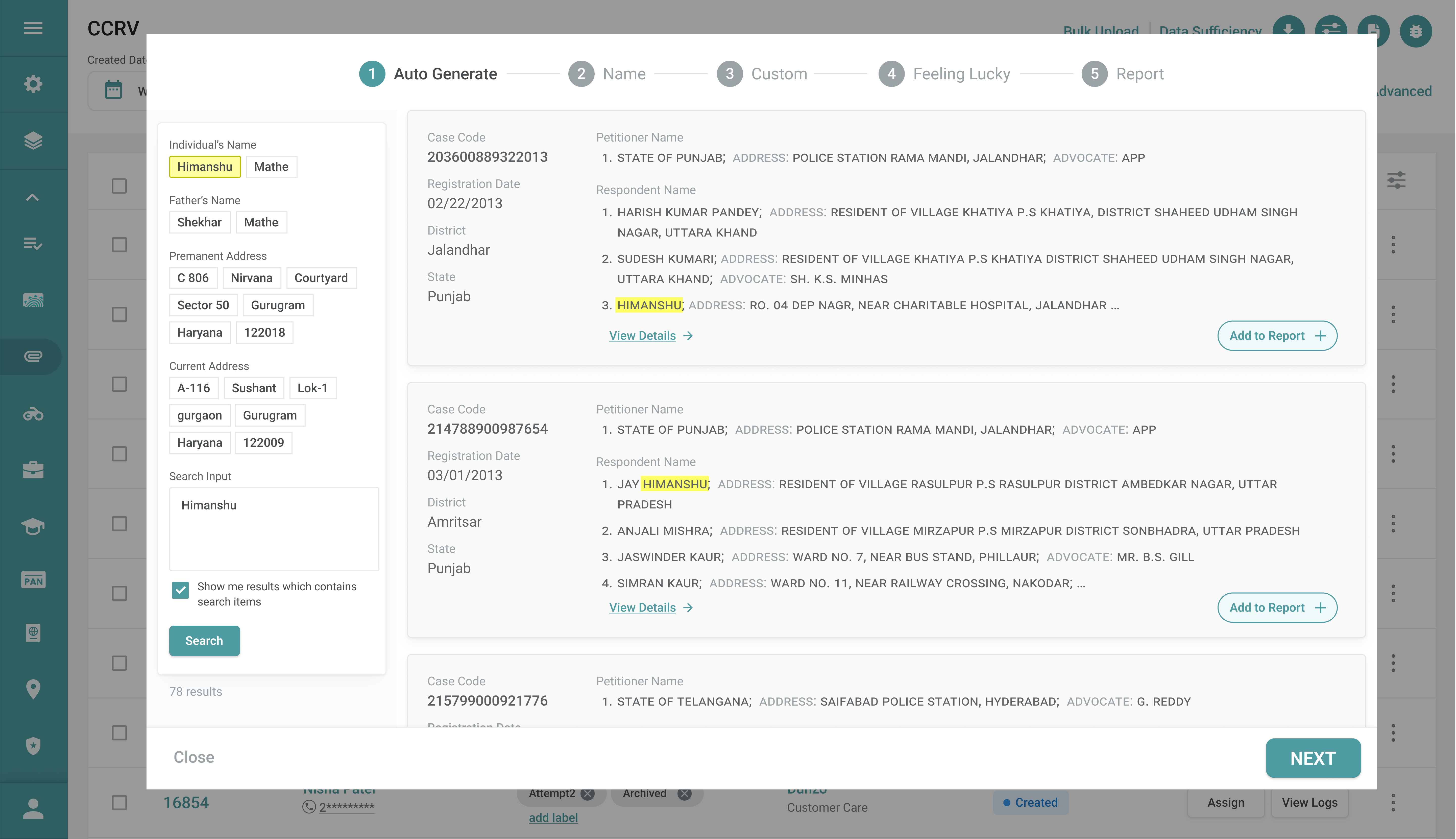The image size is (1456, 839).
Task: Open the PAN card icon in sidebar
Action: pyautogui.click(x=33, y=580)
